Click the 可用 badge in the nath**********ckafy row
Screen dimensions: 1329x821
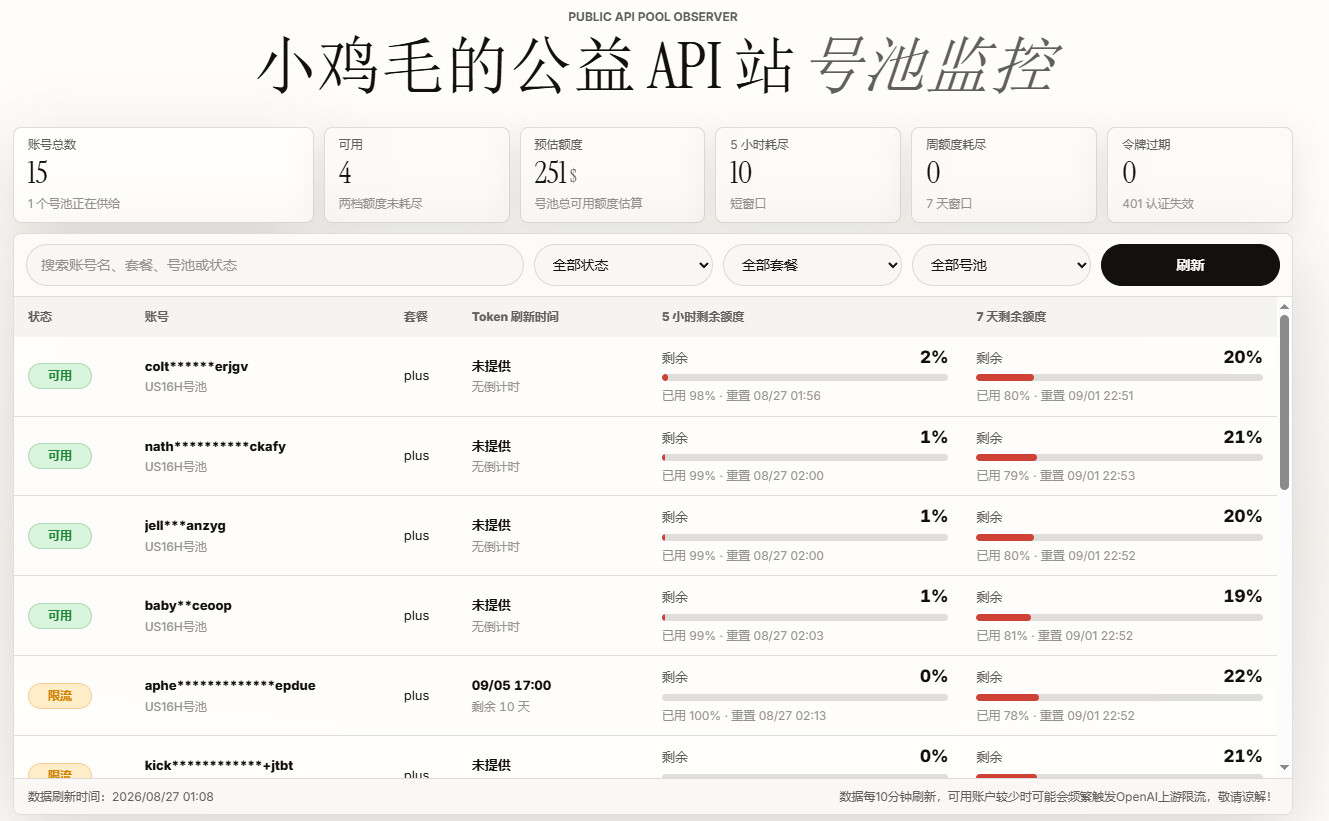60,456
